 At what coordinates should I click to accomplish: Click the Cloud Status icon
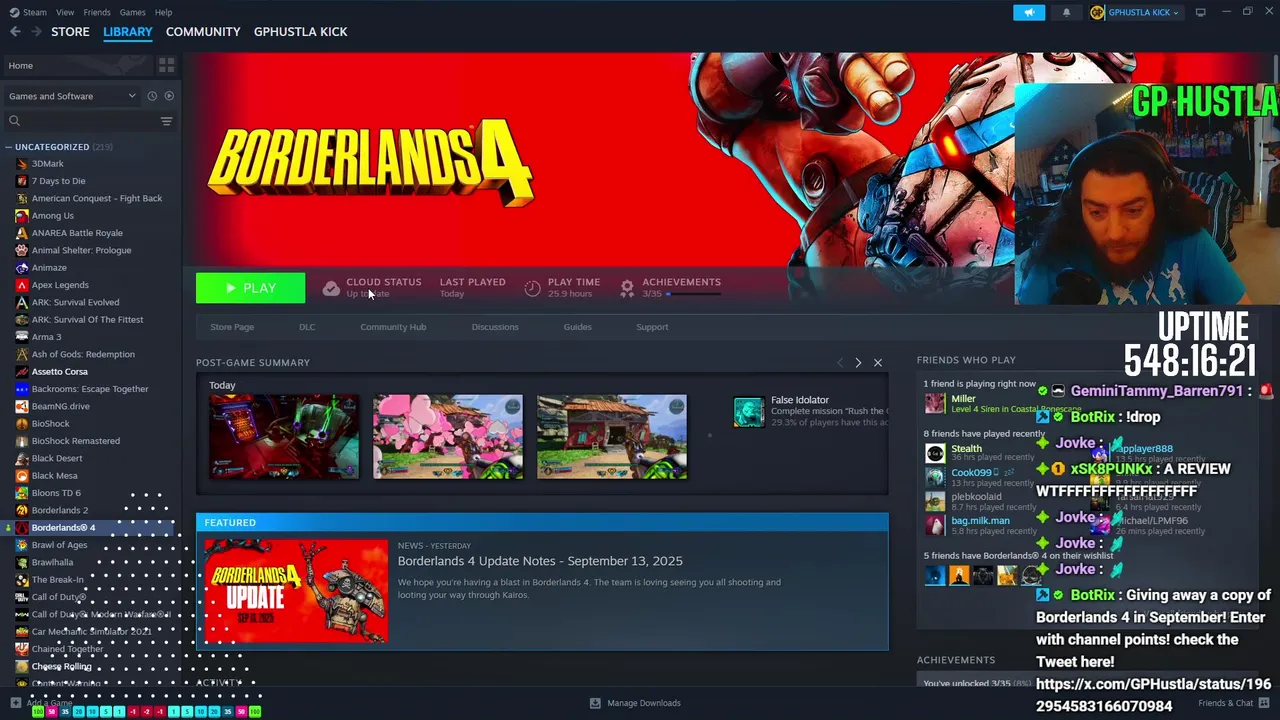click(x=331, y=288)
